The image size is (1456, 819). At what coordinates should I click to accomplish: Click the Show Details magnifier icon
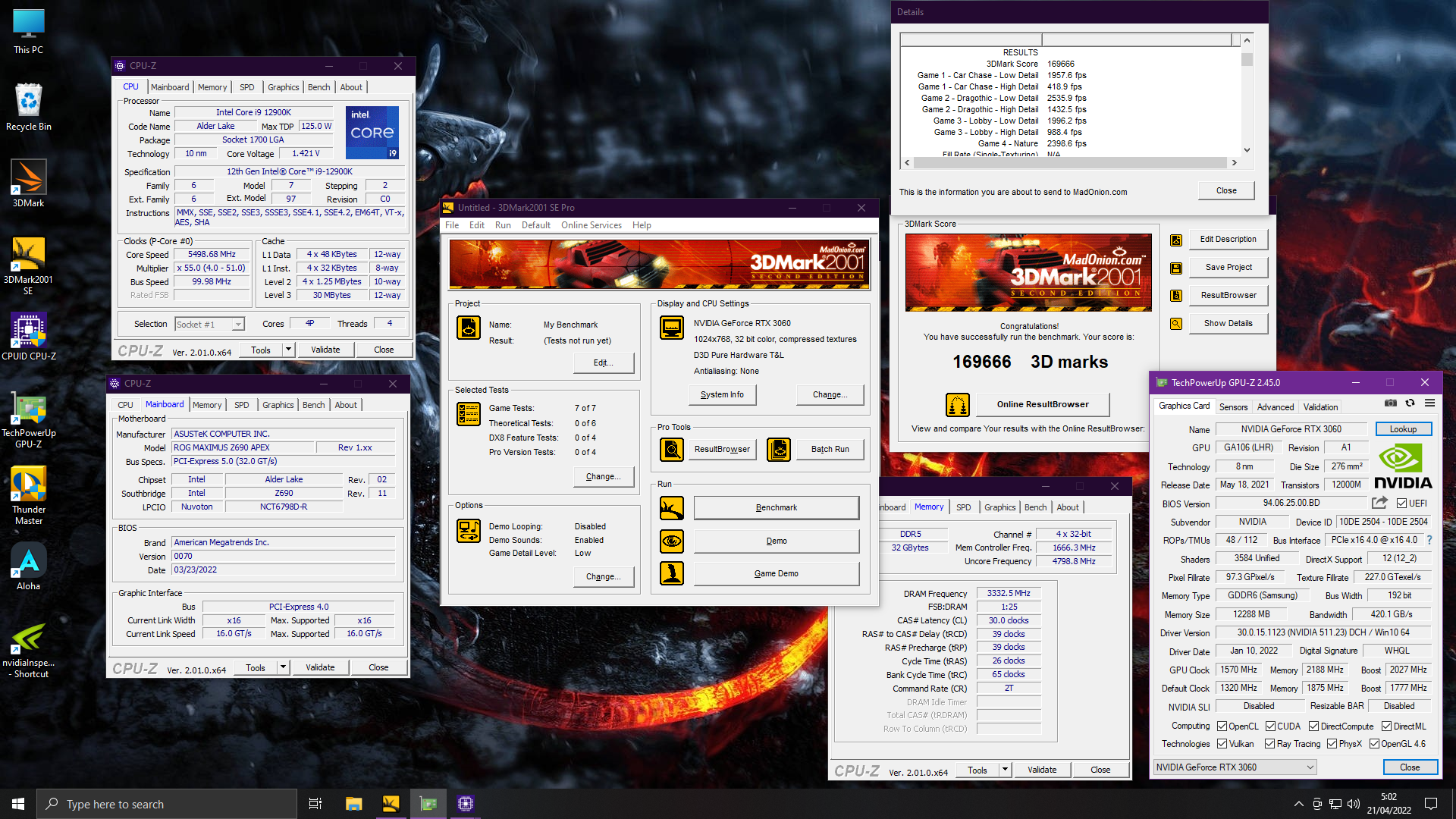tap(1176, 324)
